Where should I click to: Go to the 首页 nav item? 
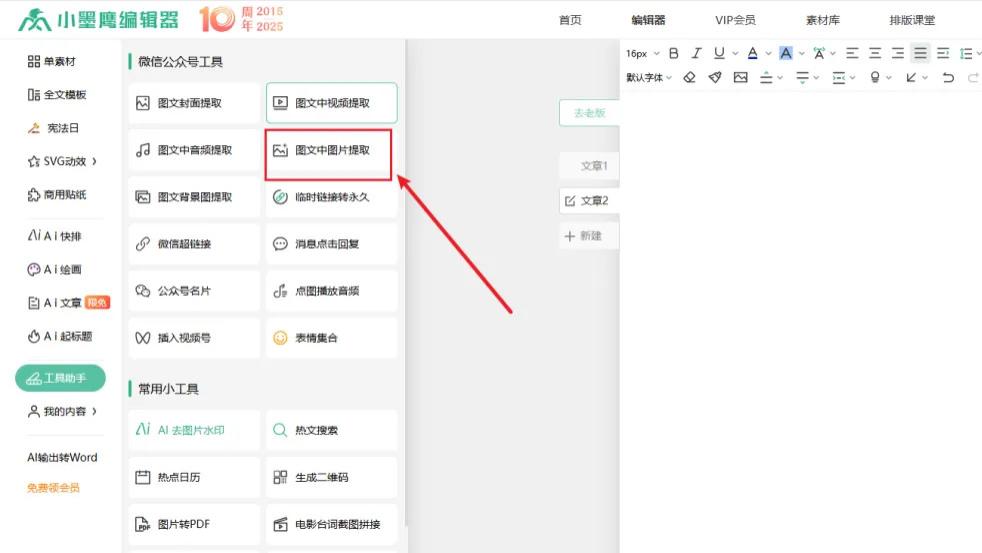(x=570, y=20)
